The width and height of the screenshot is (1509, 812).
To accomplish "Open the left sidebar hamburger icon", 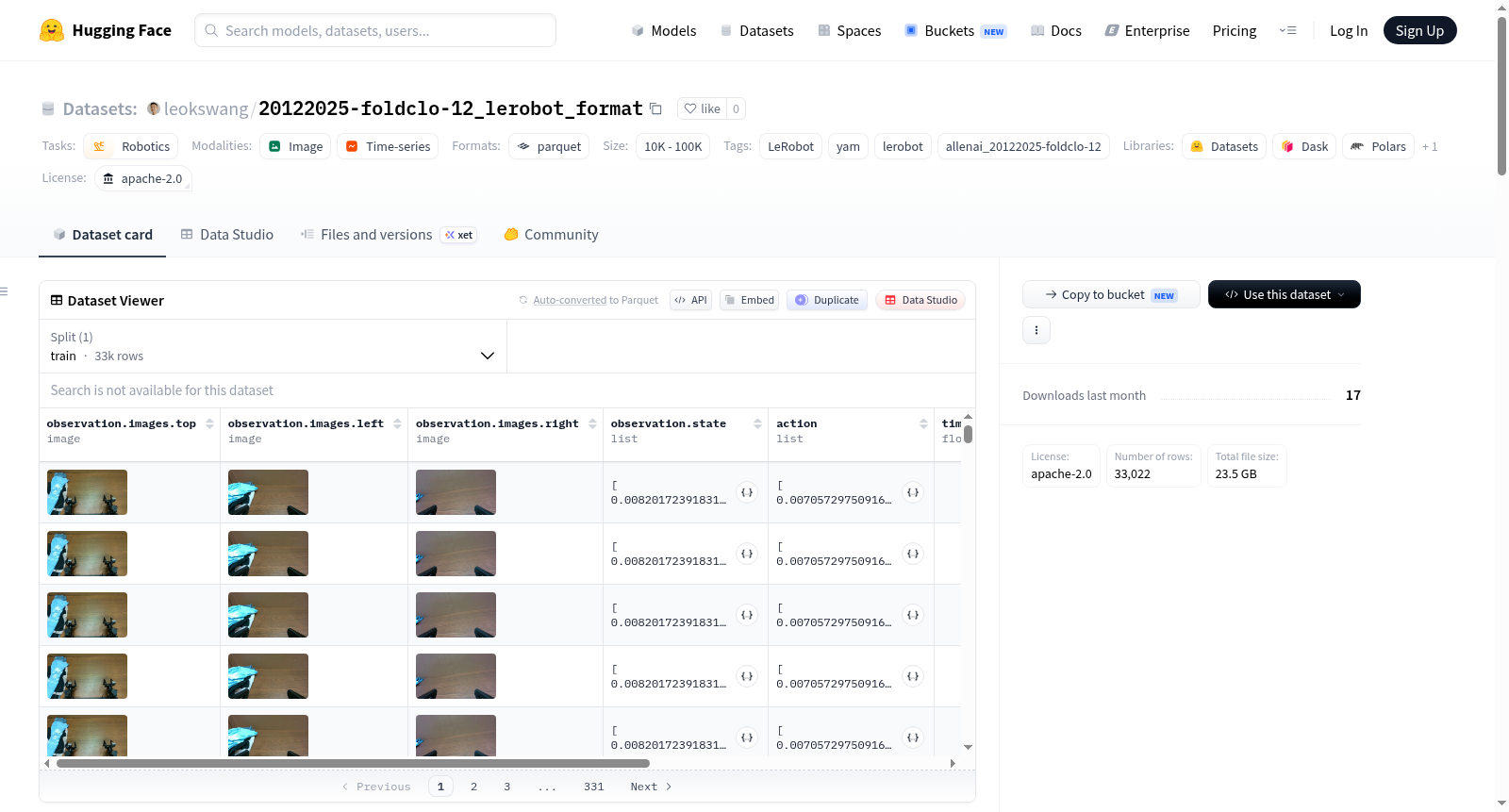I will click(5, 291).
